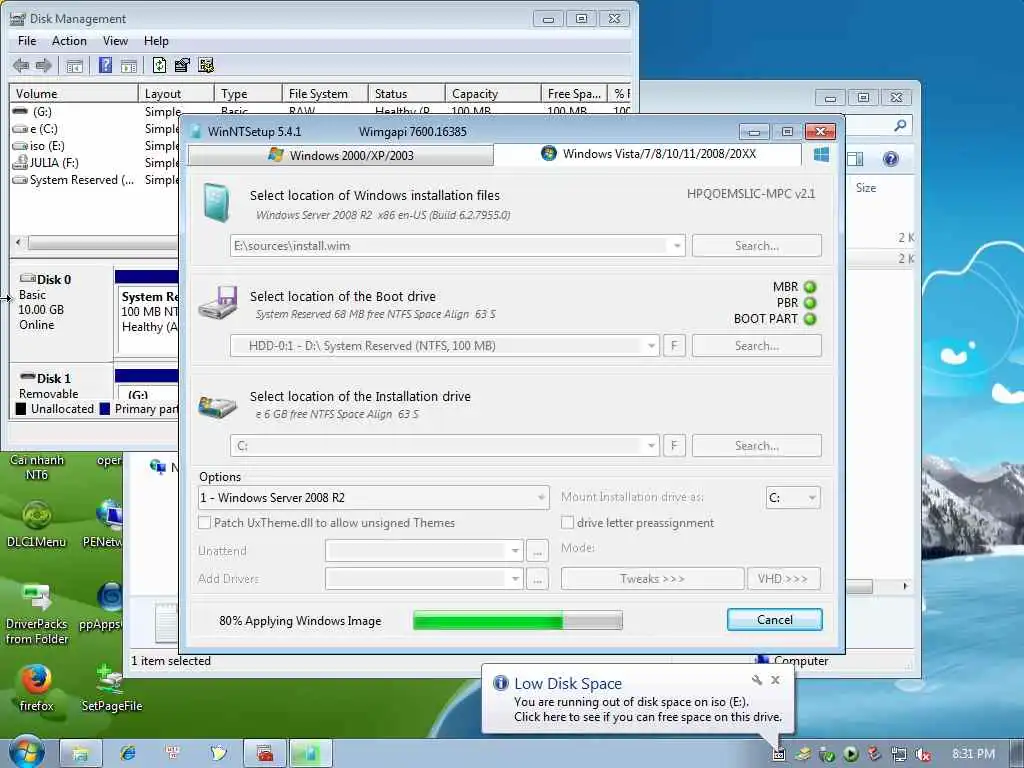Click the F button beside Installation drive

tap(675, 446)
